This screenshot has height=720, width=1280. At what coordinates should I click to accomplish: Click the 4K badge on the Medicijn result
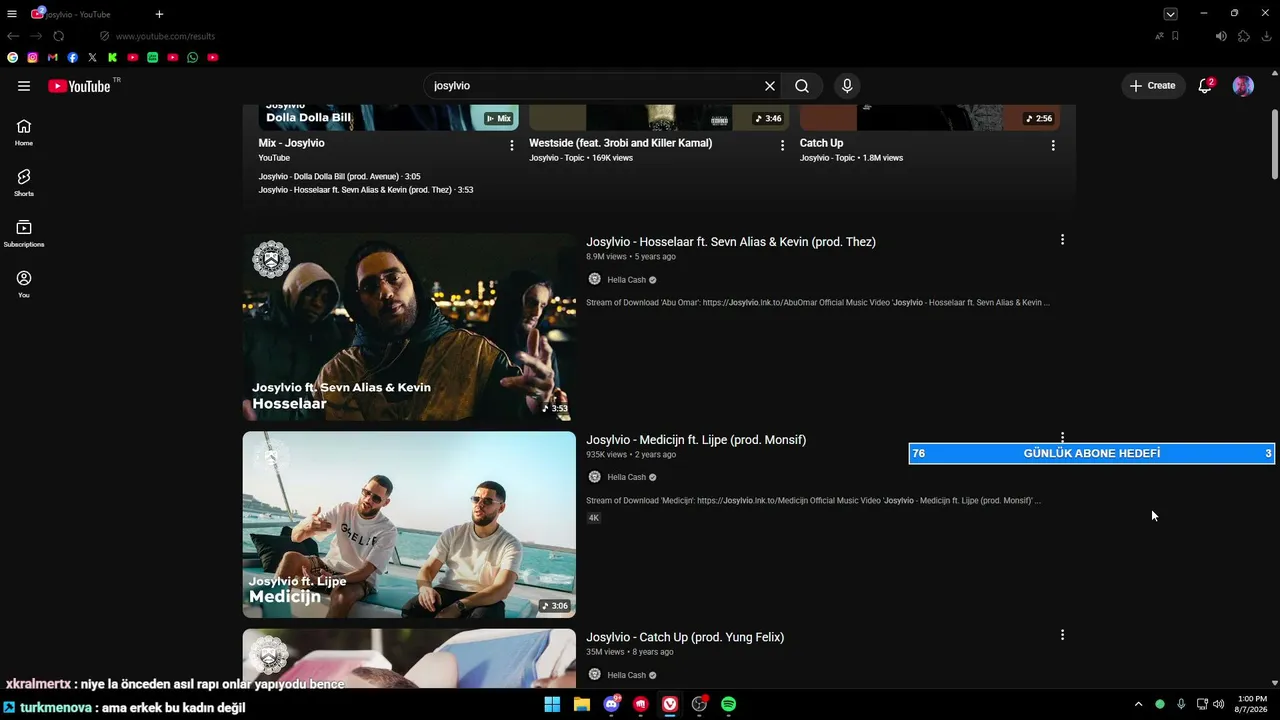click(594, 518)
